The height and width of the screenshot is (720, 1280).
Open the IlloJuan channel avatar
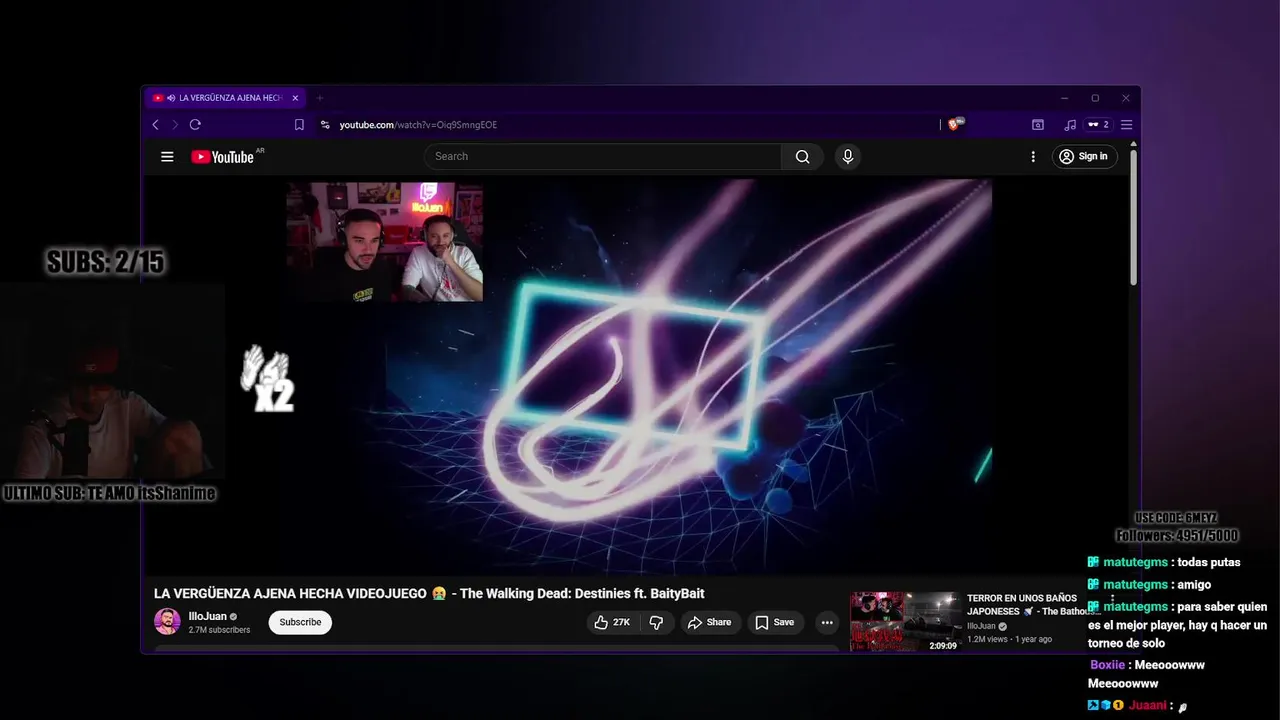[167, 621]
